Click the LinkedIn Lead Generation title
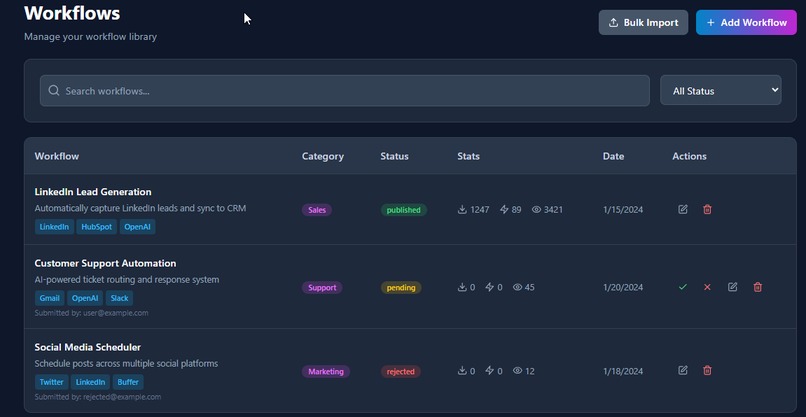 (93, 192)
